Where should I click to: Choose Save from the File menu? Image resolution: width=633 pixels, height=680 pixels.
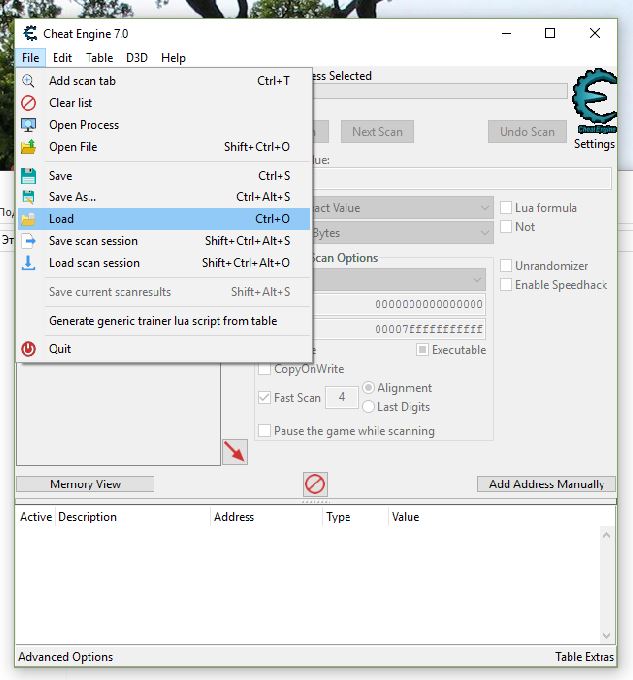pyautogui.click(x=164, y=176)
